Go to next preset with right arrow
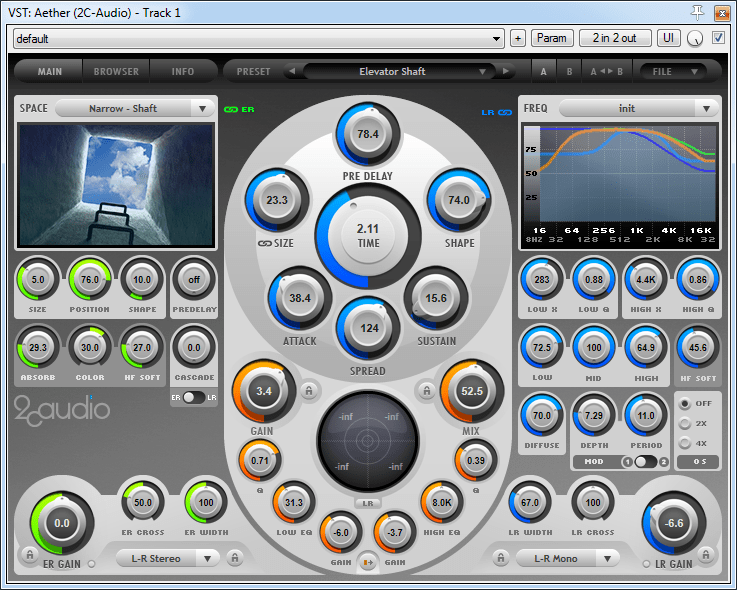The width and height of the screenshot is (737, 590). (x=505, y=71)
